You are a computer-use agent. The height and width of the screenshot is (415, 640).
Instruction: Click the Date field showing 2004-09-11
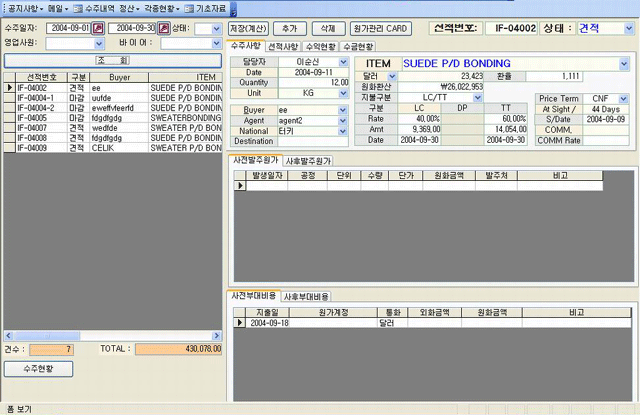(313, 72)
